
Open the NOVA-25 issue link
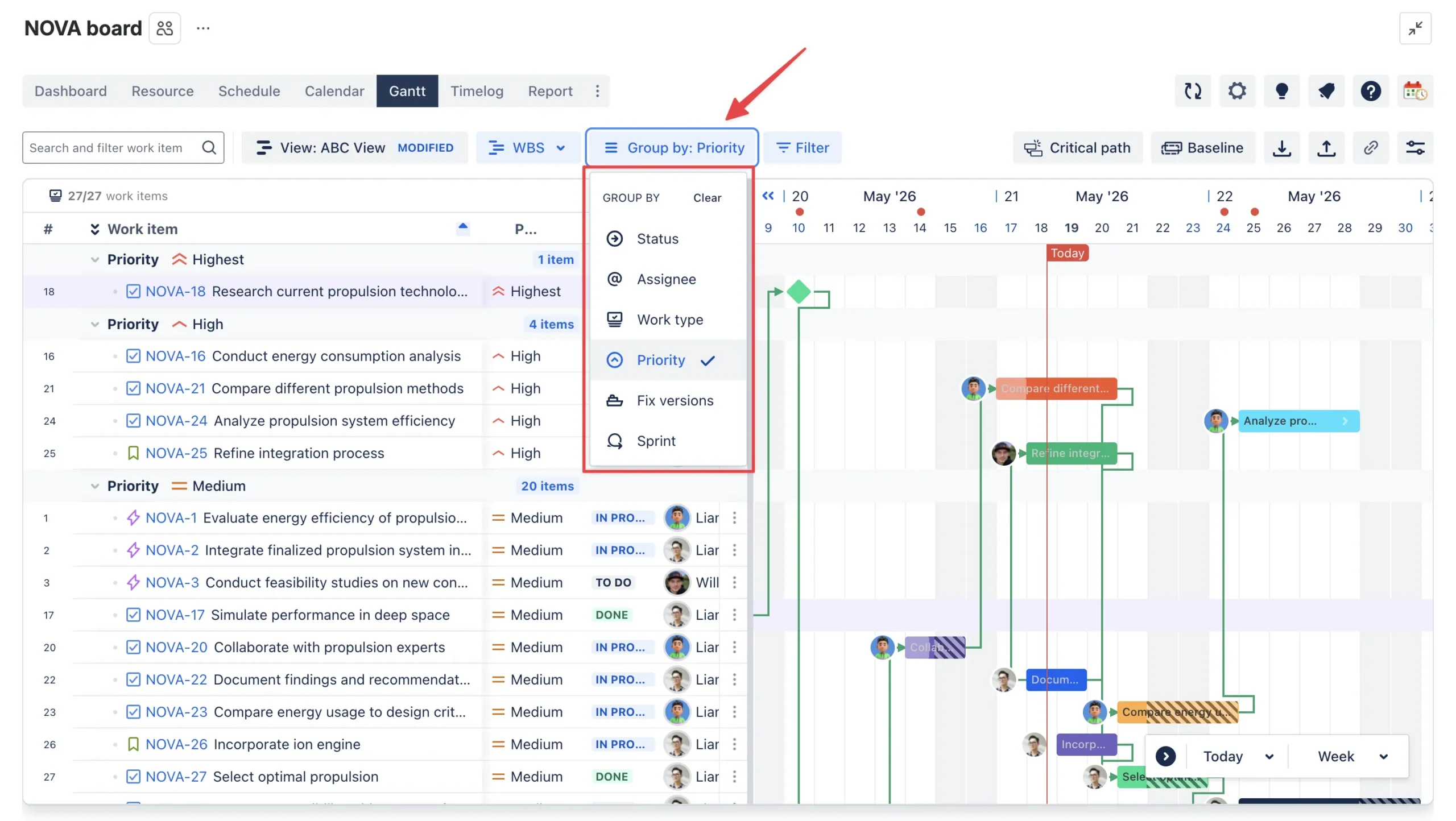(176, 453)
